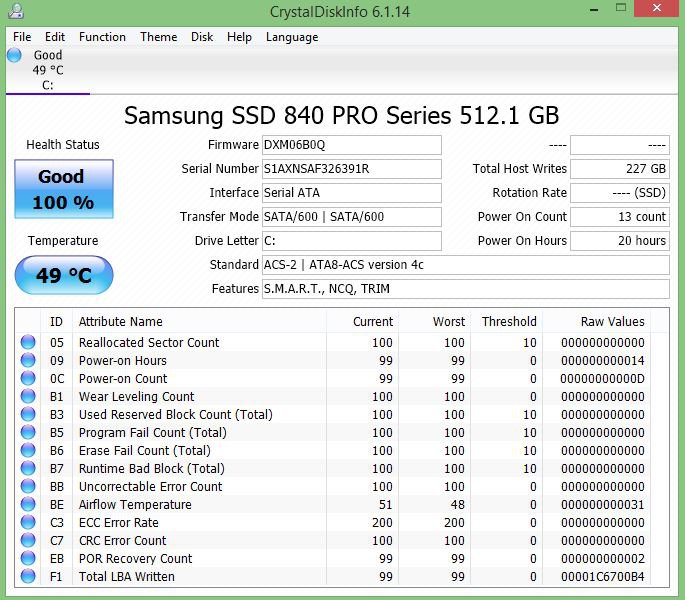Viewport: 685px width, 600px height.
Task: Click status orb of POR Recovery Count
Action: [x=28, y=558]
